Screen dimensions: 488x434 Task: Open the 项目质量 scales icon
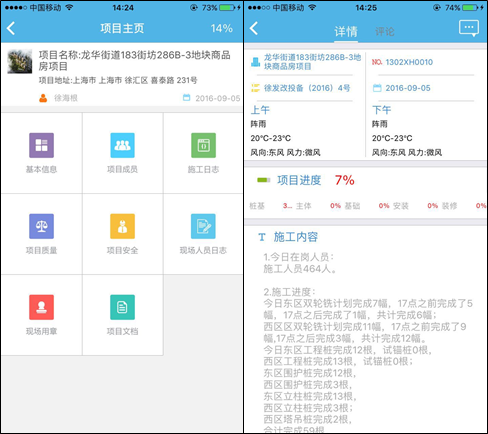tap(41, 226)
